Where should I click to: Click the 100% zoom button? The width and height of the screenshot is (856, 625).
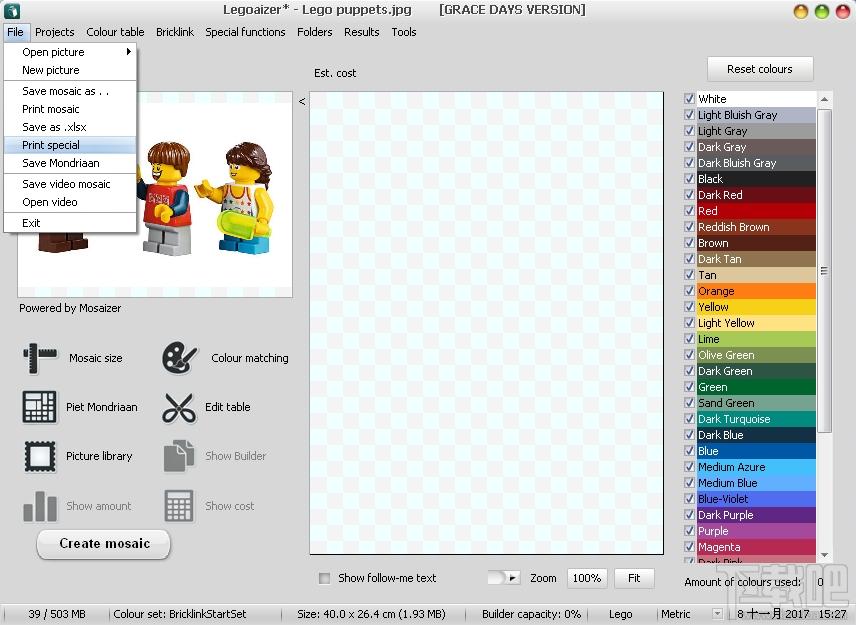pos(587,578)
